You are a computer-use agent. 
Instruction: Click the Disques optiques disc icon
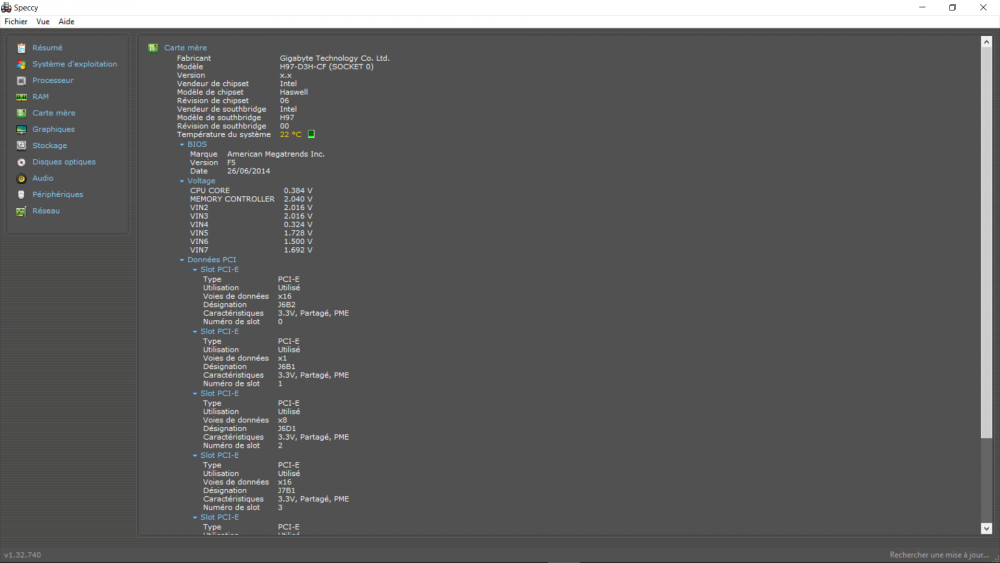click(x=21, y=162)
